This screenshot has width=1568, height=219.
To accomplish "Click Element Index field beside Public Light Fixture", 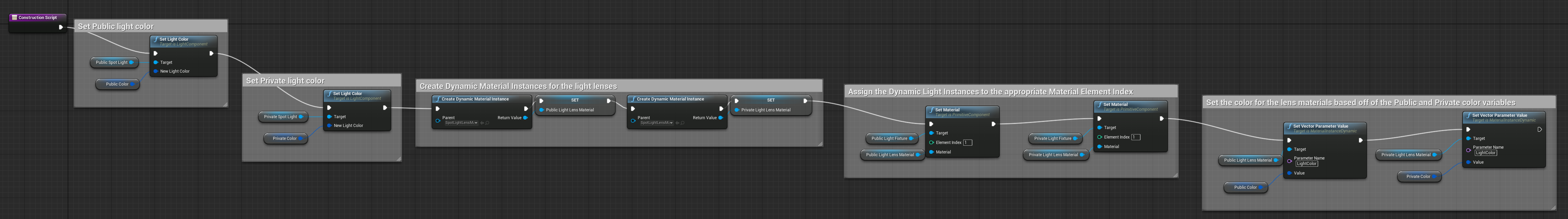I will point(967,143).
